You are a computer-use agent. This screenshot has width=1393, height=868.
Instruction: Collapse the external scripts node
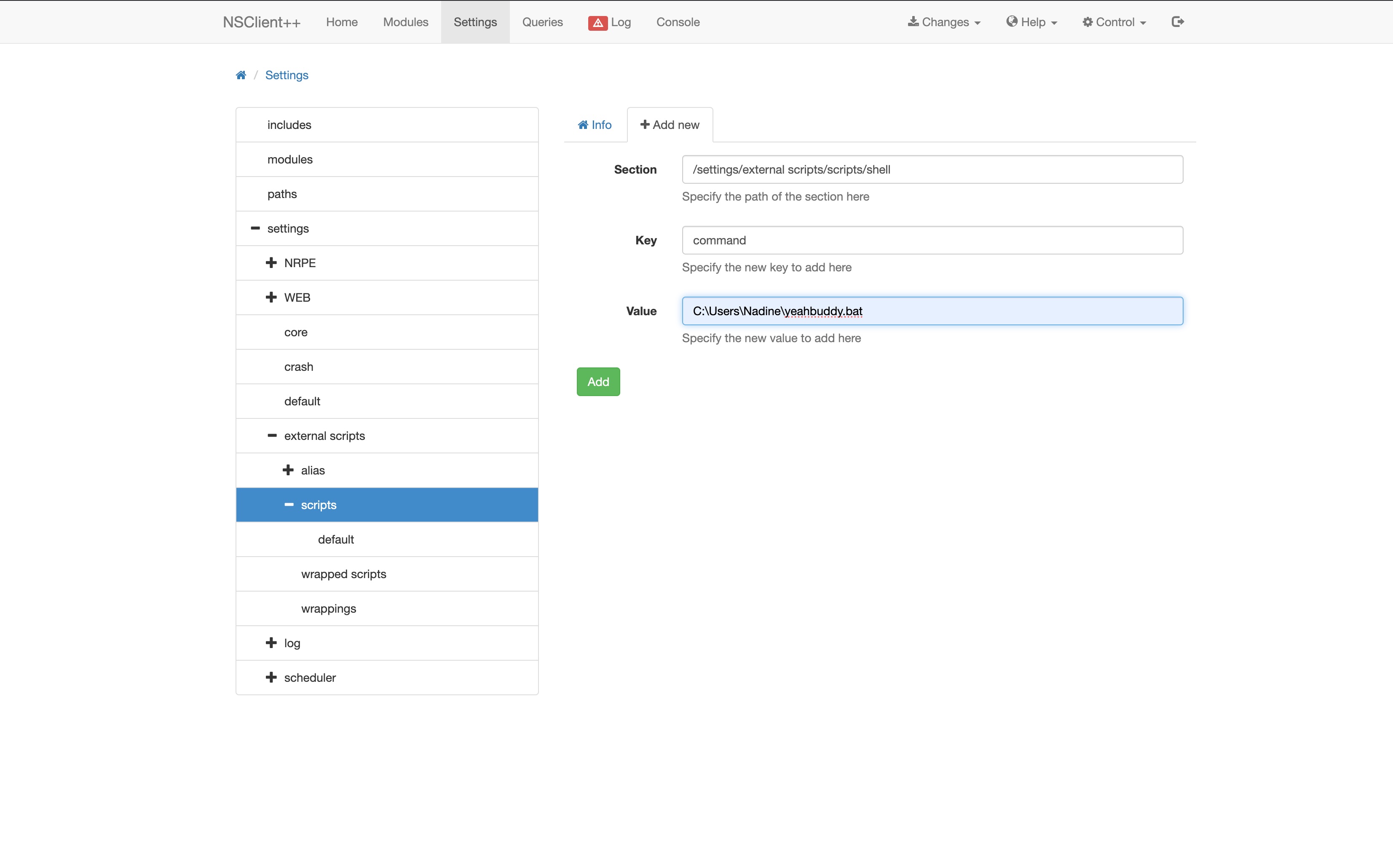coord(272,436)
